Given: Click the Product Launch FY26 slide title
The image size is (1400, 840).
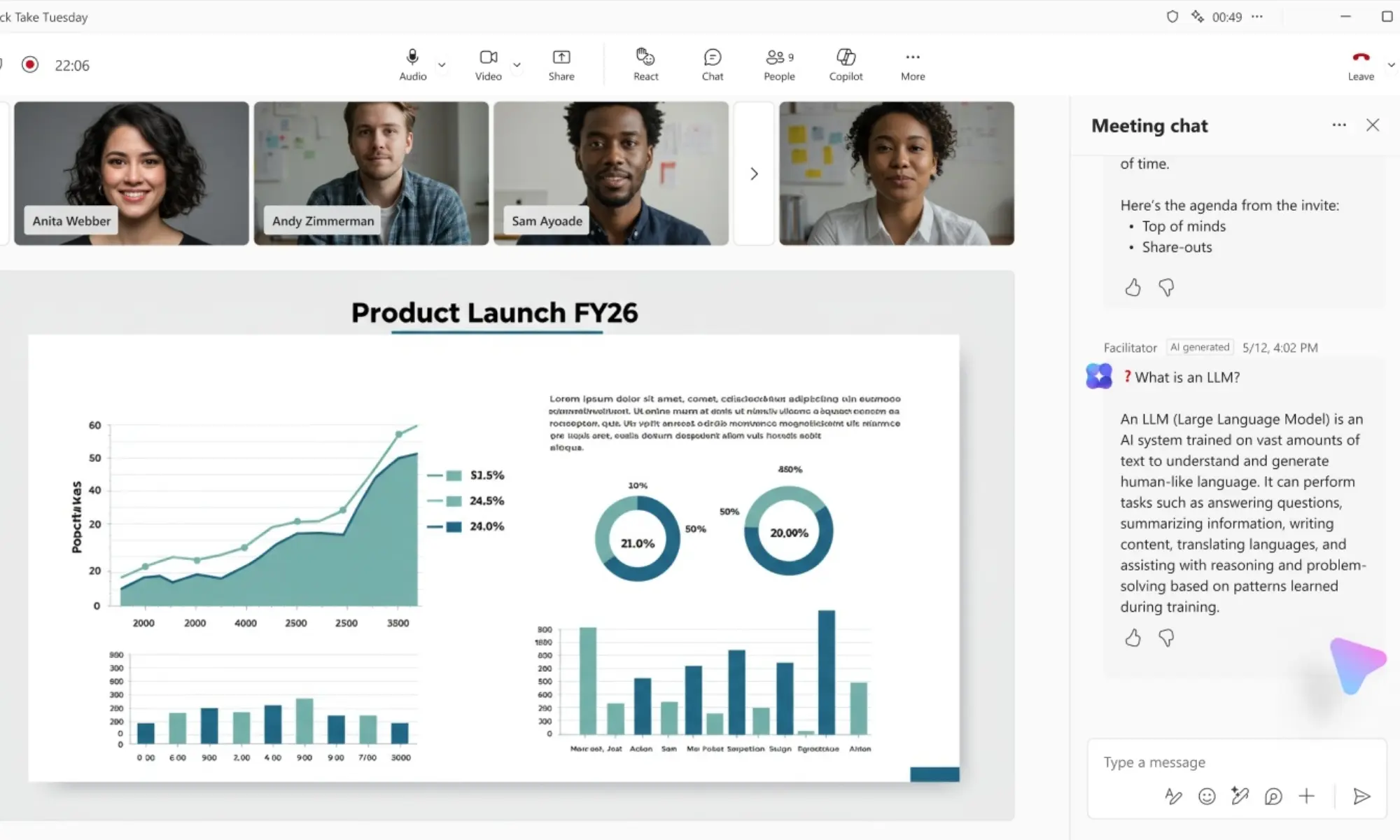Looking at the screenshot, I should tap(495, 312).
